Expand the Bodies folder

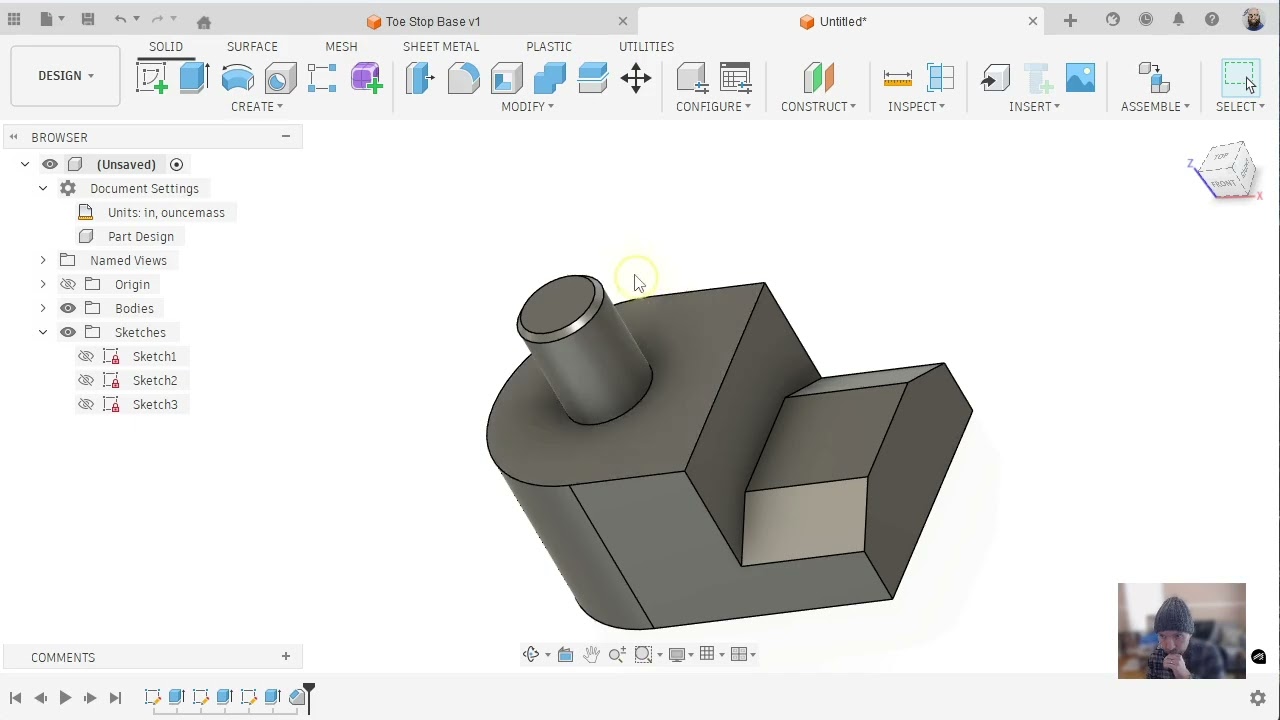[x=43, y=308]
